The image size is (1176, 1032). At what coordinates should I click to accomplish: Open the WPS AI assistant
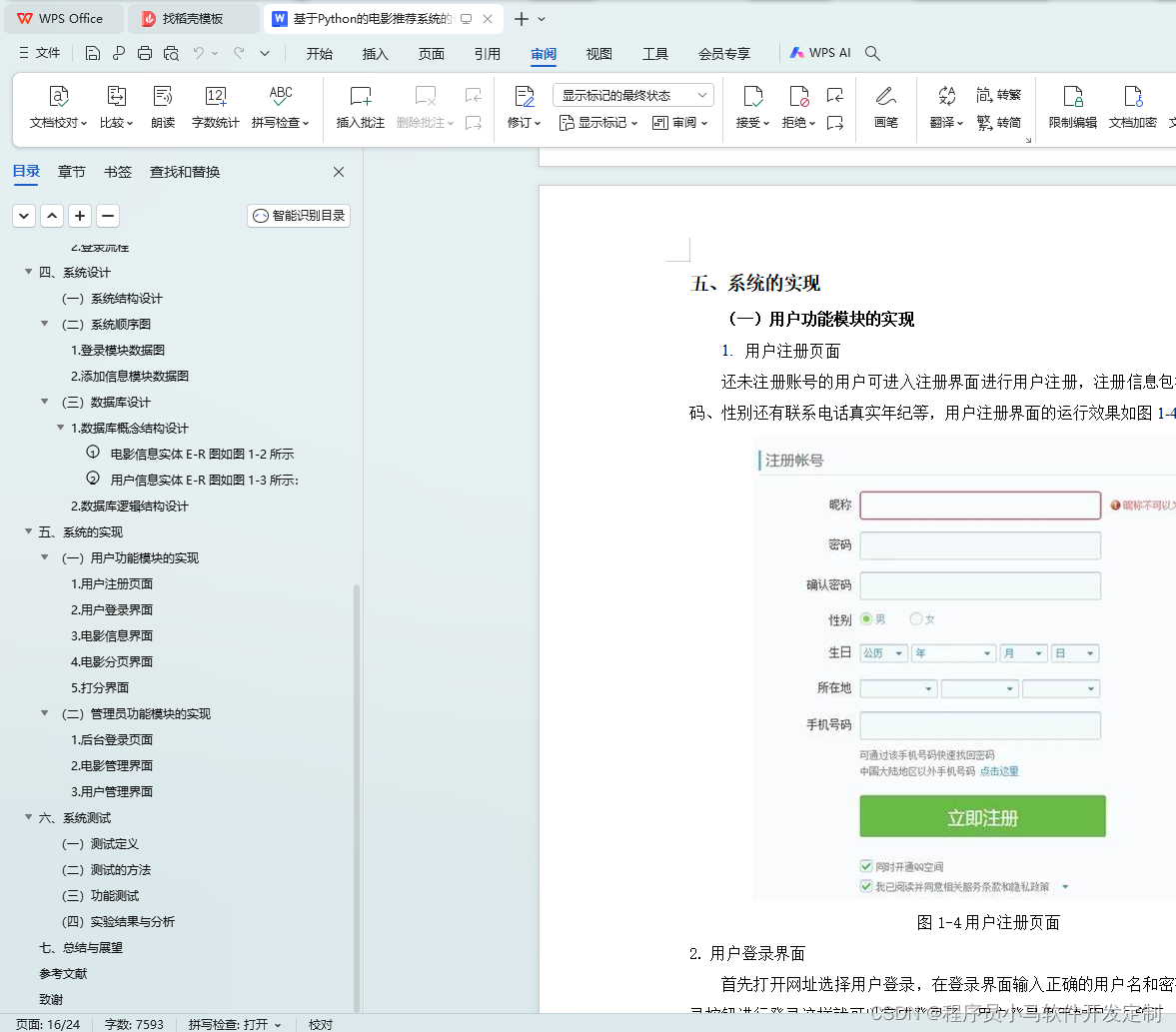819,53
